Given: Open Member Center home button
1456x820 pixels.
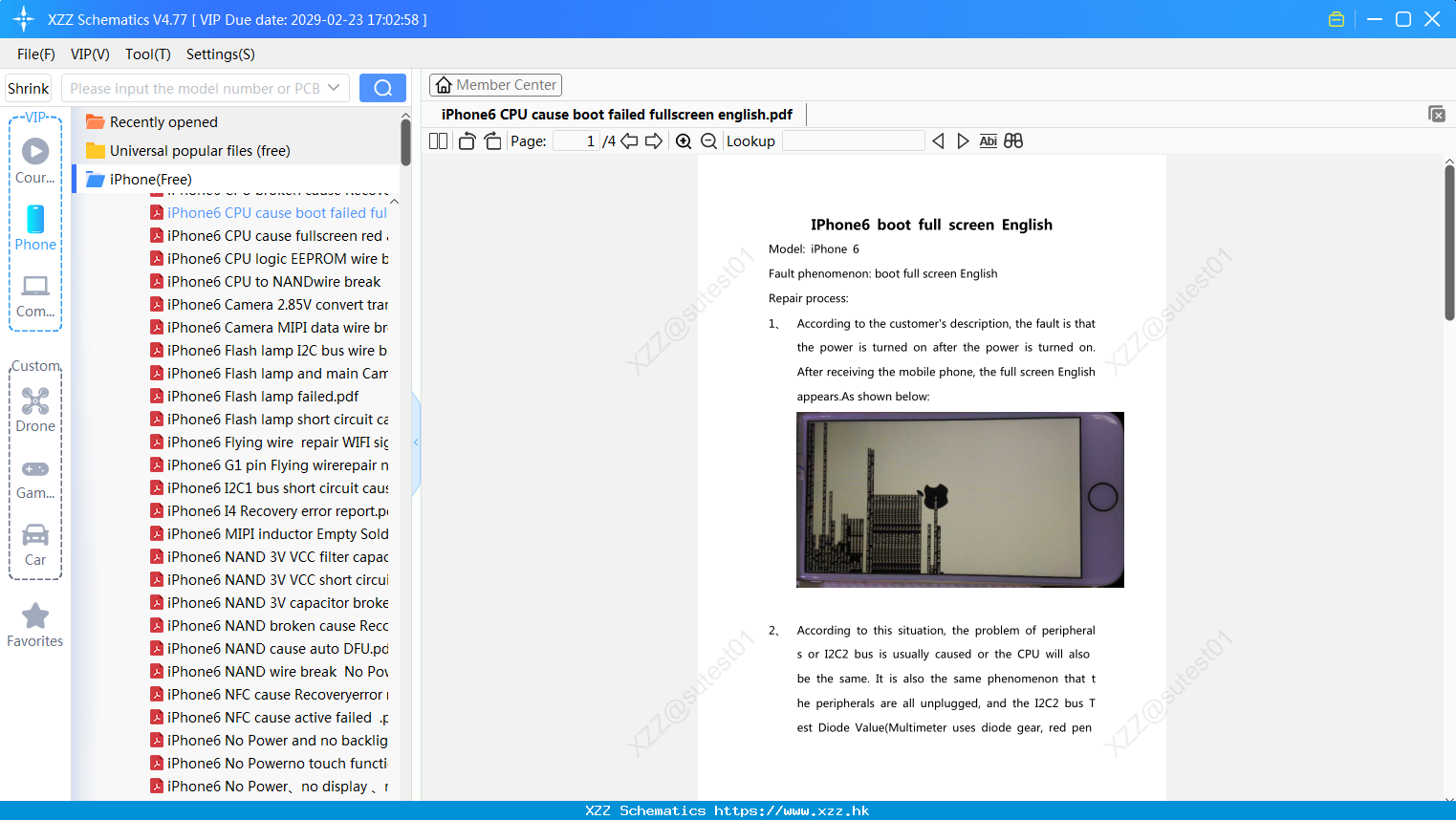Looking at the screenshot, I should click(495, 85).
